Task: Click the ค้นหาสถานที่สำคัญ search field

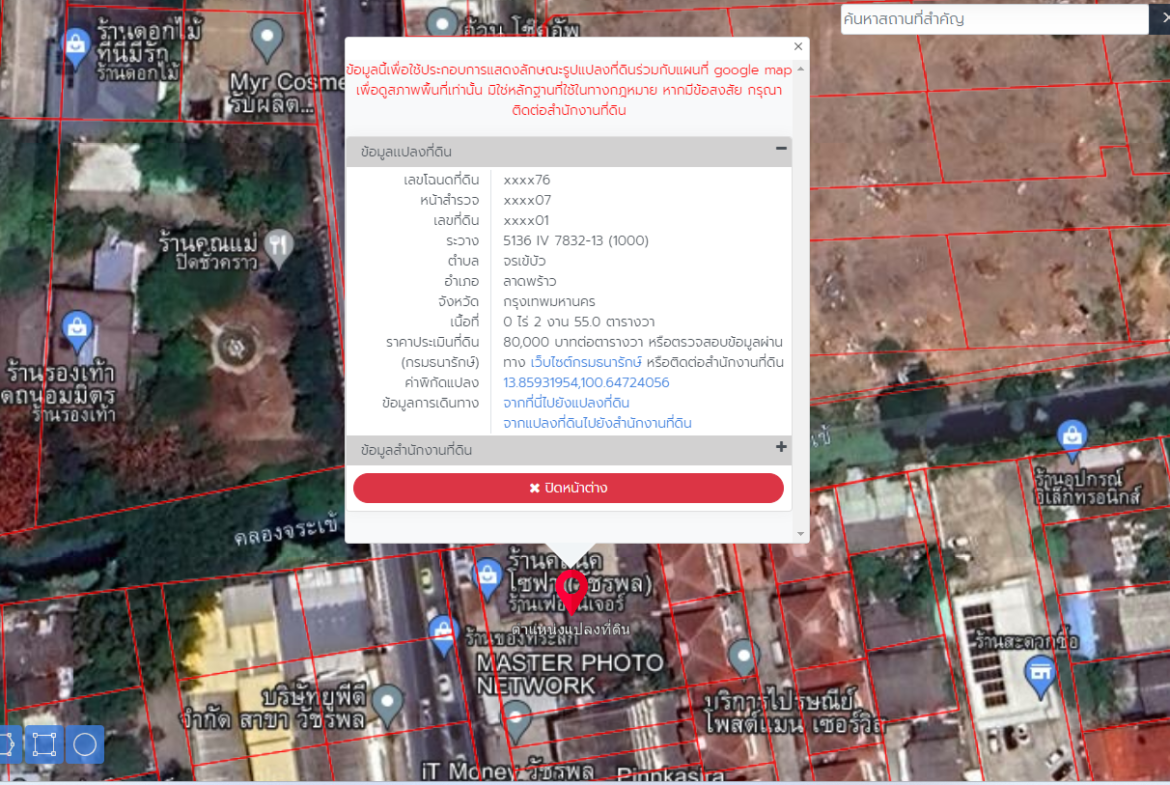Action: (993, 19)
